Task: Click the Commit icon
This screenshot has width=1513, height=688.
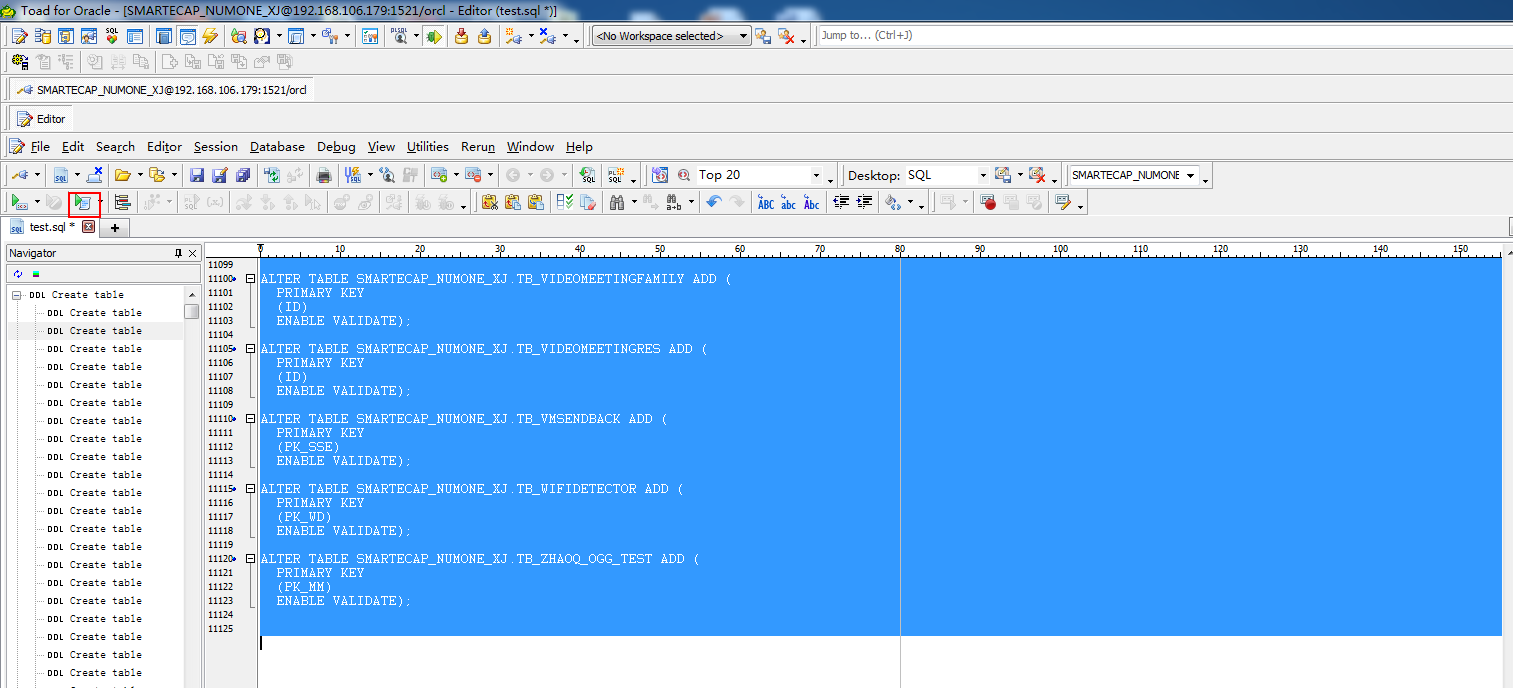Action: 461,36
